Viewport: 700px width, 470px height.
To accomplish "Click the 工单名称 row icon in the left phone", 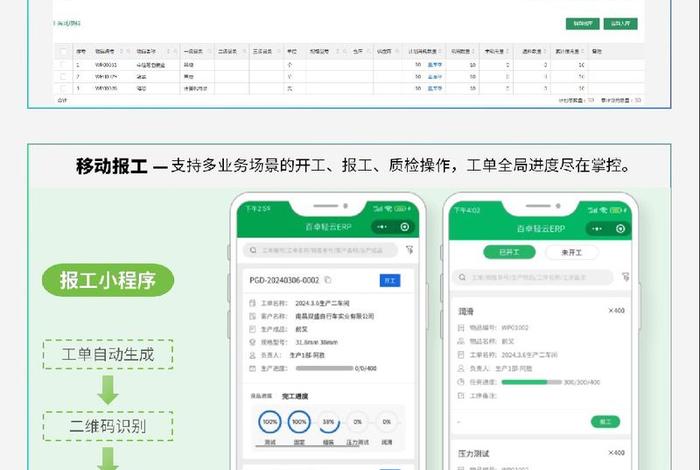I will (x=252, y=303).
